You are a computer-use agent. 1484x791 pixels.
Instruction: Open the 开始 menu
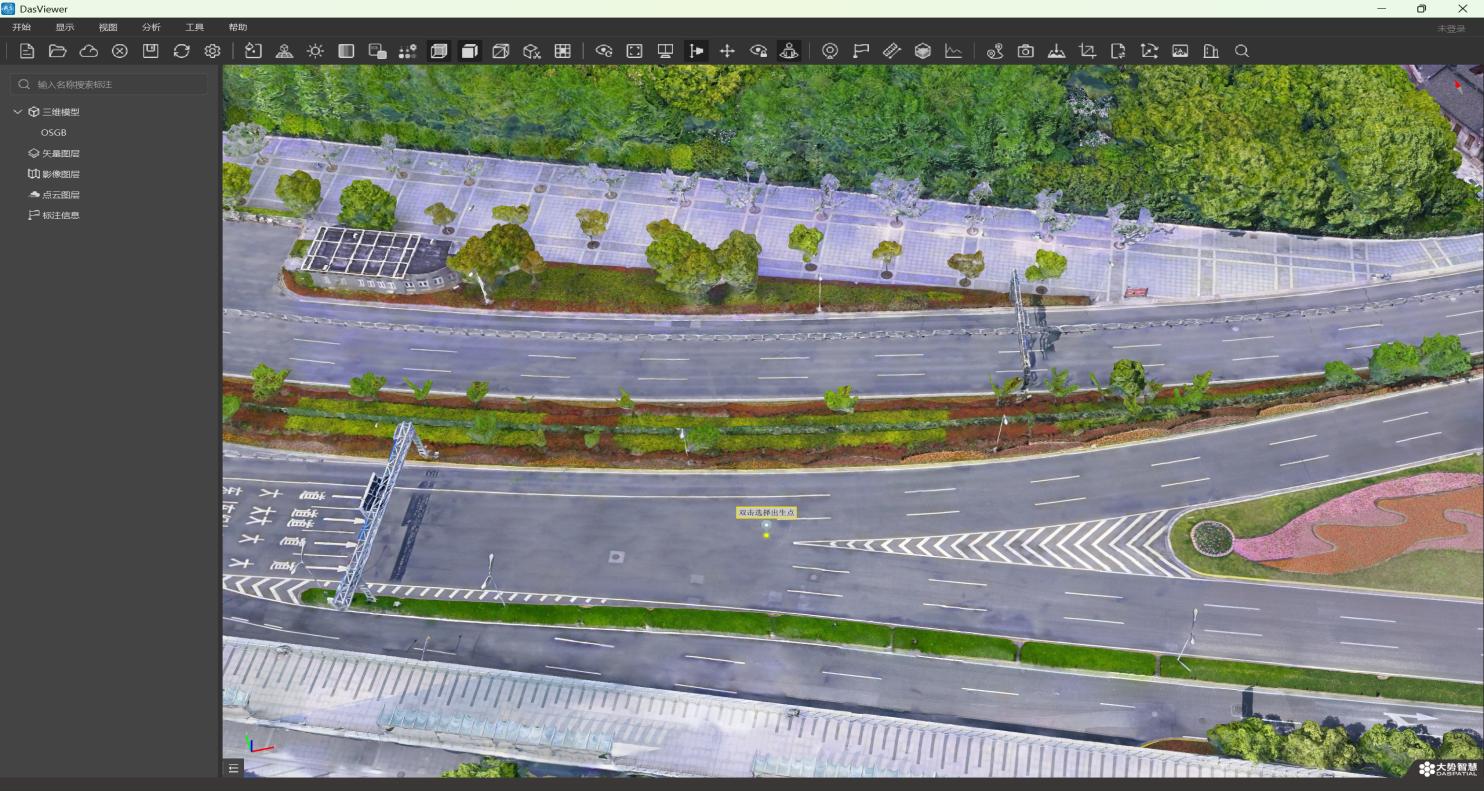click(21, 27)
